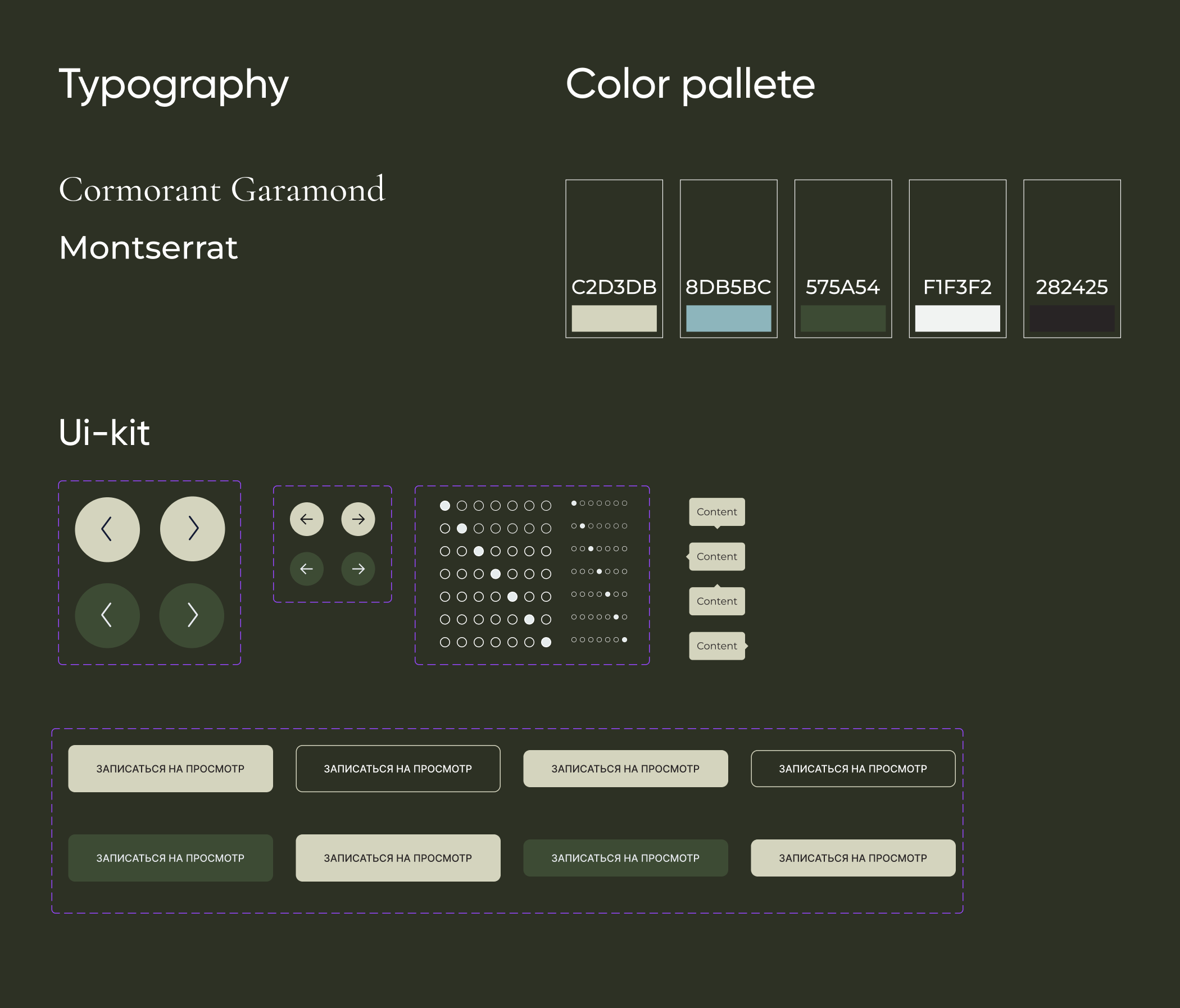The width and height of the screenshot is (1180, 1008).
Task: Click the Content tooltip with the bottom pointer
Action: tap(716, 512)
